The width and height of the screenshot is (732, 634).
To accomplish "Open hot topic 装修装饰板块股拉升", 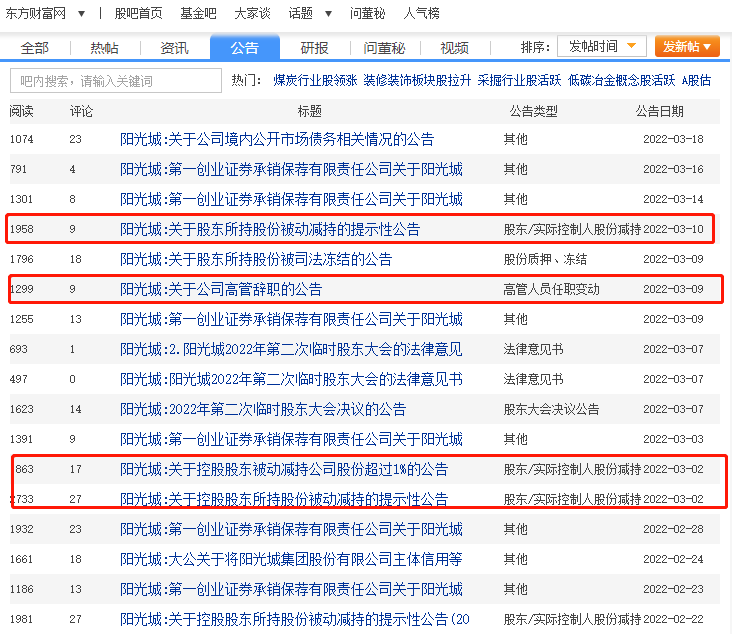I will tap(417, 81).
